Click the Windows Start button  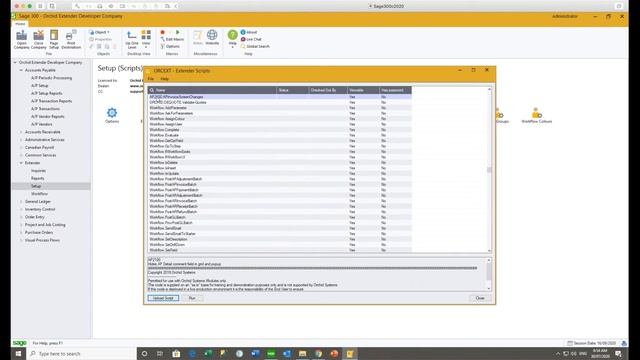(x=18, y=353)
